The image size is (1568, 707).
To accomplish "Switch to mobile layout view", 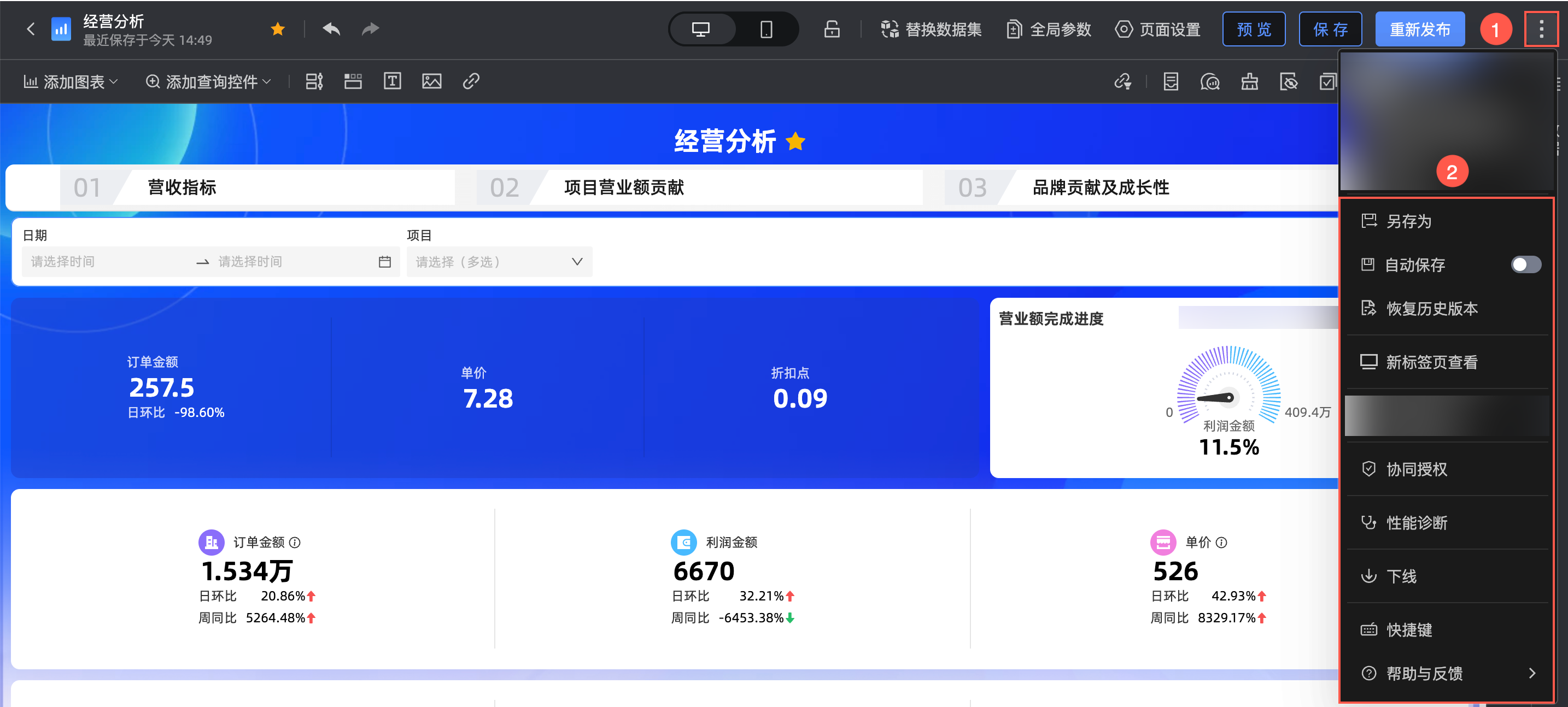I will (766, 29).
